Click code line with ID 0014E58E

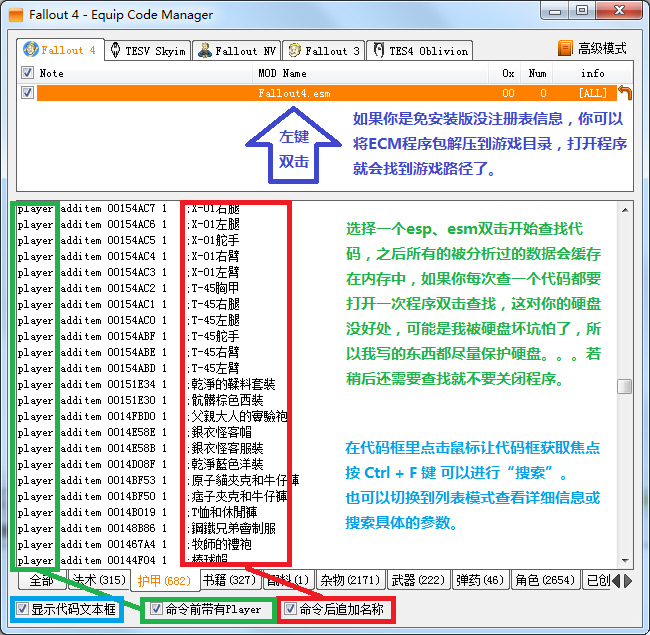135,433
